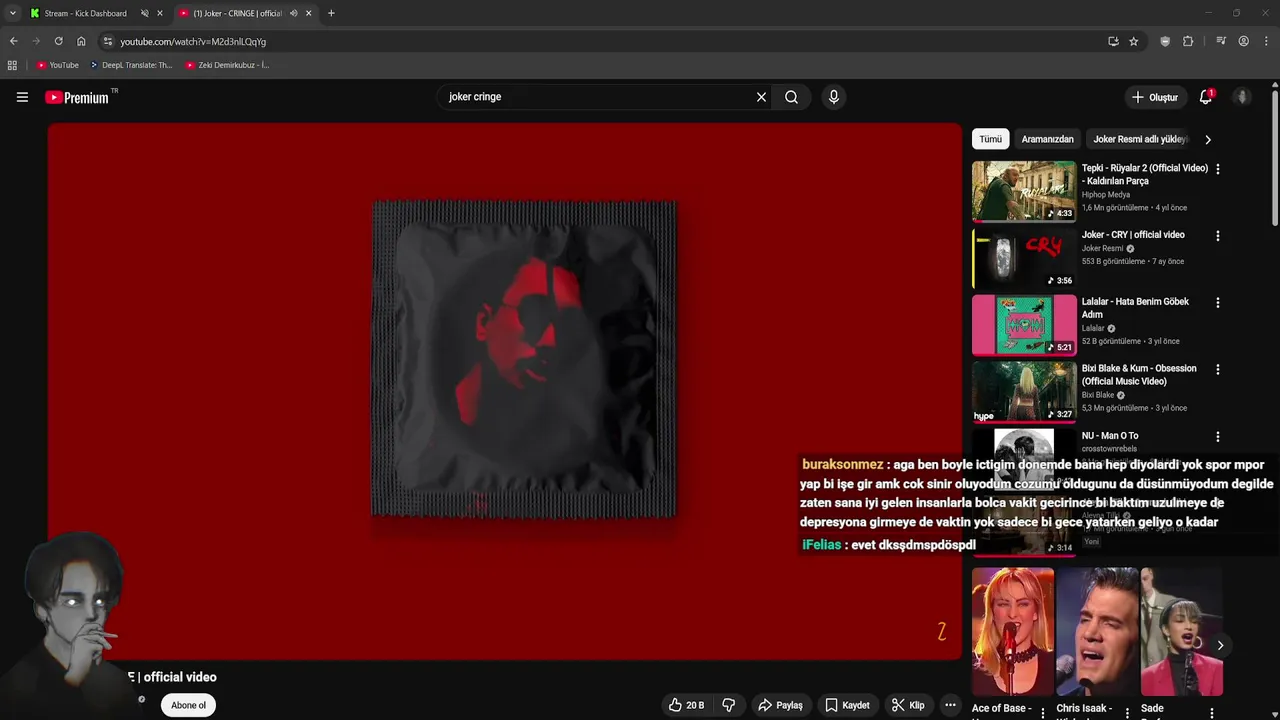Select the Joker Resmi filter chip
1280x720 pixels.
tap(1140, 139)
